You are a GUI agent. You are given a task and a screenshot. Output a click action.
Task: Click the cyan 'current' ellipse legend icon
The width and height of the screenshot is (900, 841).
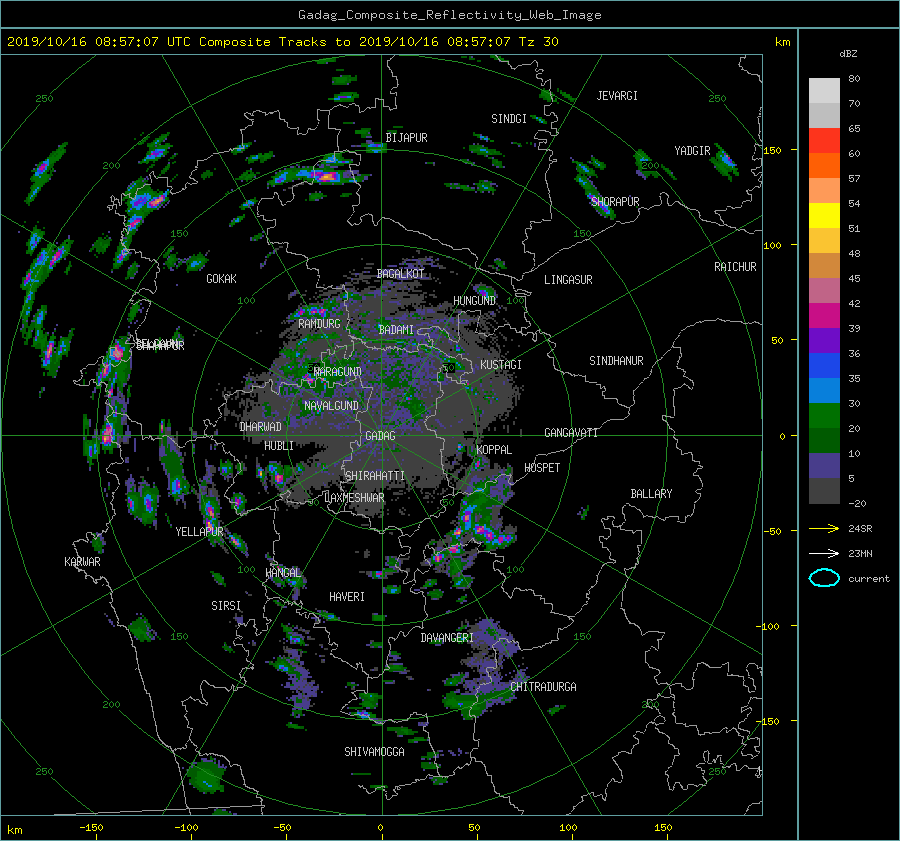824,578
